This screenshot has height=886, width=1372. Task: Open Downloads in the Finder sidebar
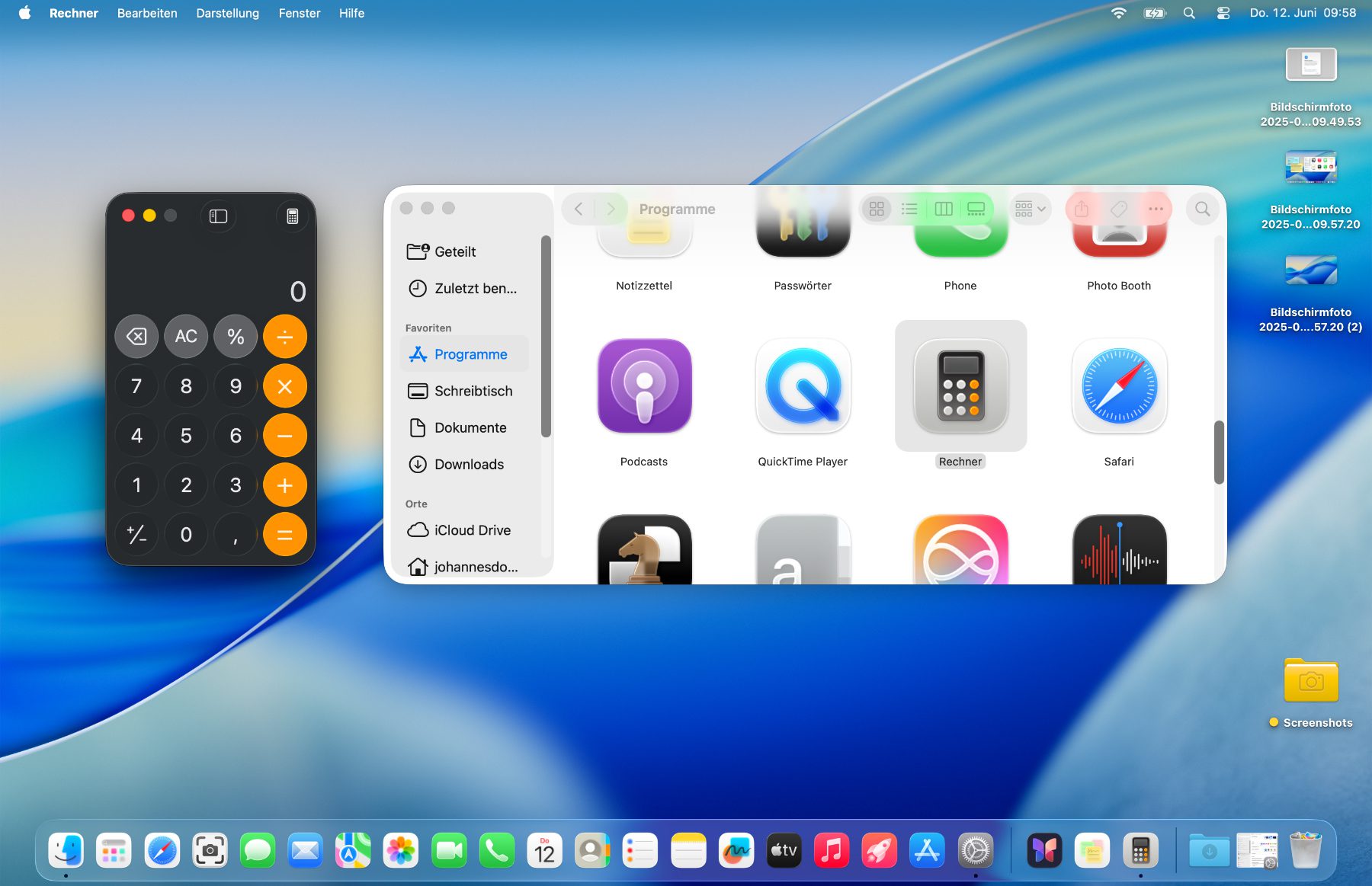tap(468, 464)
